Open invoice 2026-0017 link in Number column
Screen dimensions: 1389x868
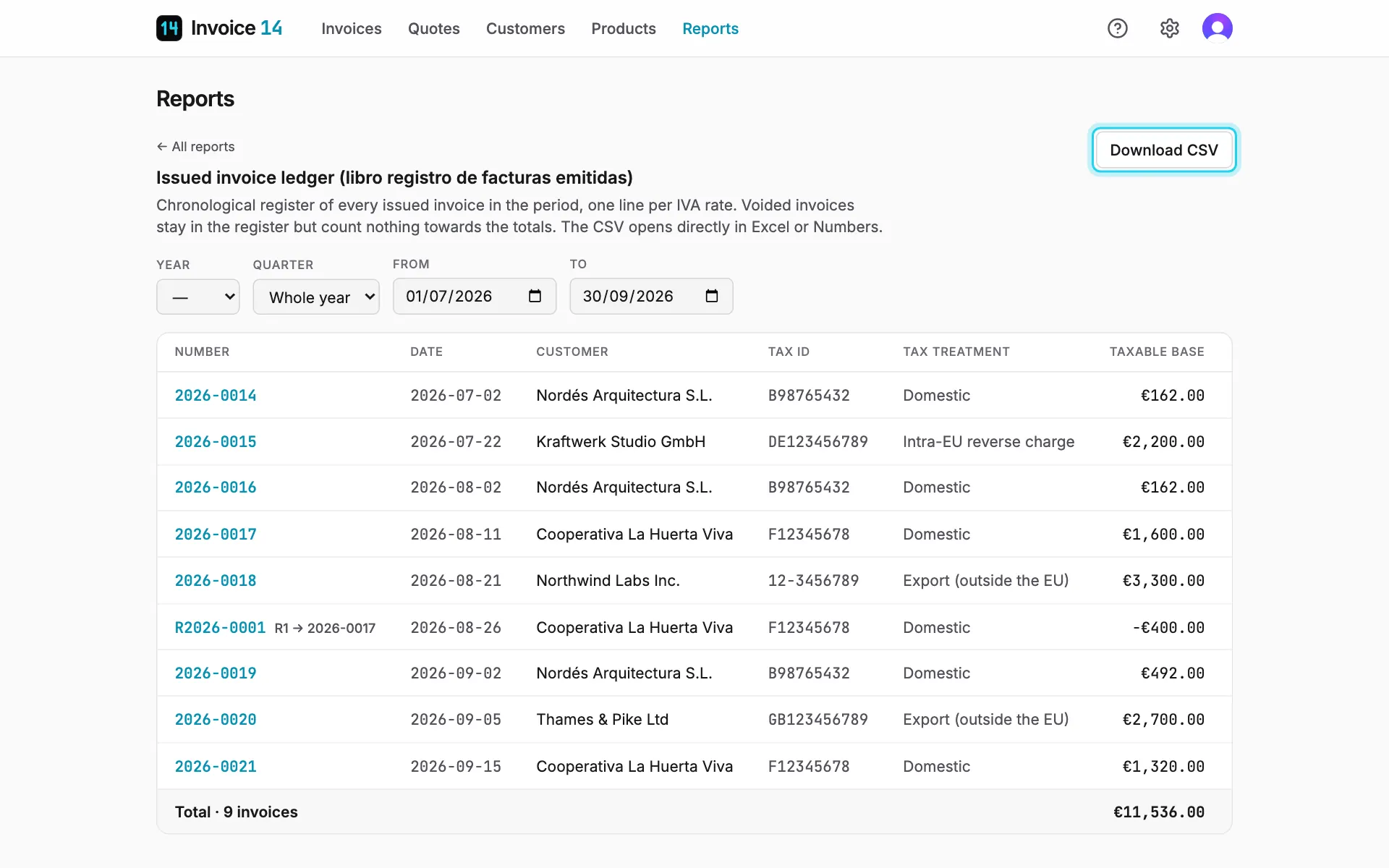(x=216, y=534)
